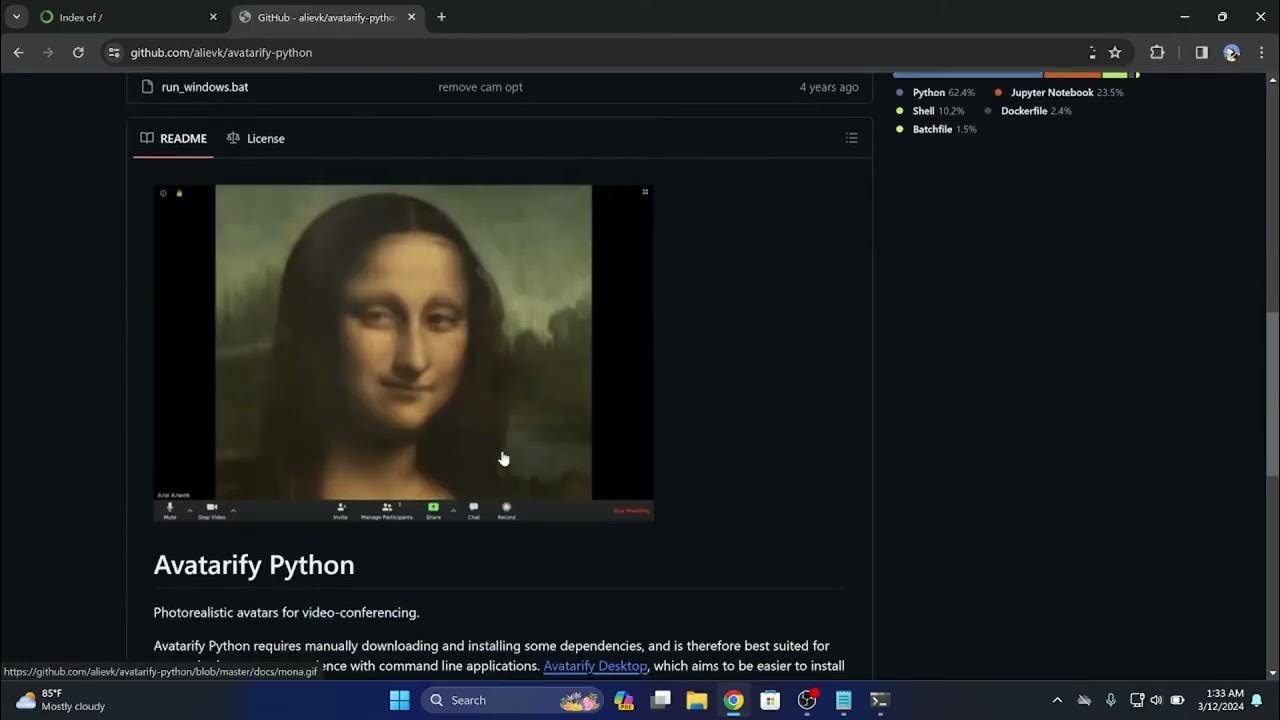Click the green Shell segment of language bar
This screenshot has width=1280, height=720.
pyautogui.click(x=1115, y=75)
